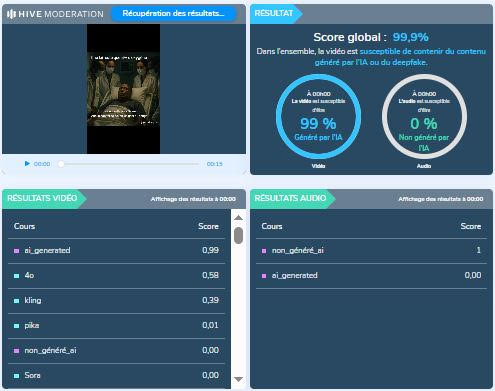Click the Hive Moderation logo icon
The width and height of the screenshot is (495, 391).
11,14
